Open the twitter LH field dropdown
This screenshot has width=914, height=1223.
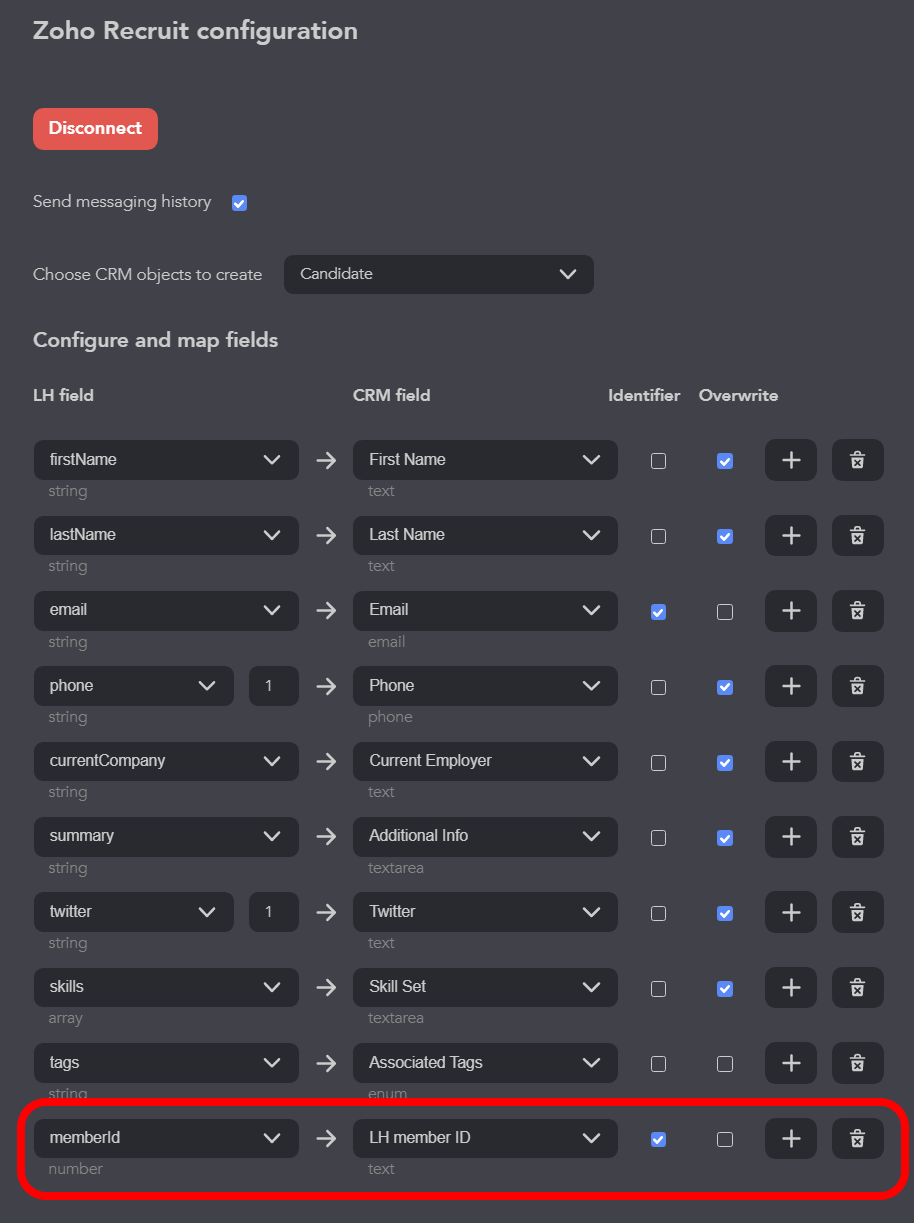tap(134, 912)
